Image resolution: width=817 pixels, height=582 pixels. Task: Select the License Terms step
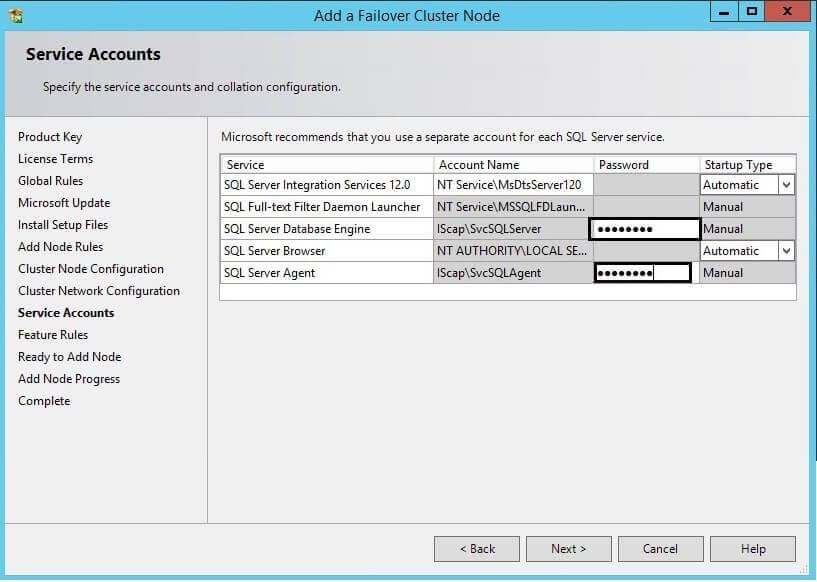55,159
